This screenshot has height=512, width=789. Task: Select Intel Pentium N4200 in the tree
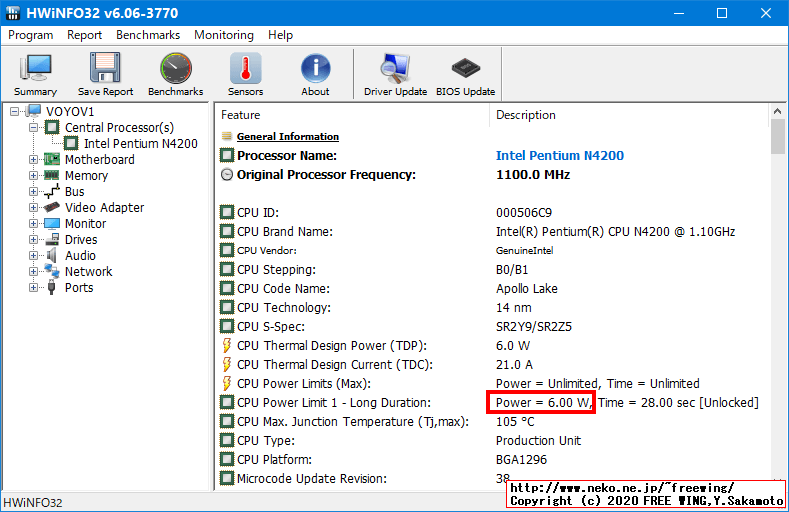[141, 144]
